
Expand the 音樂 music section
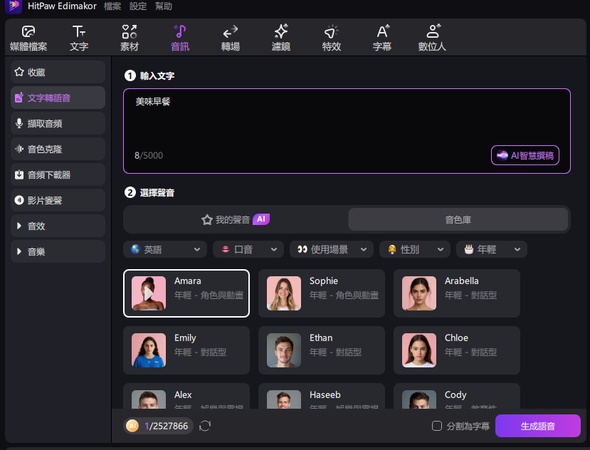pos(58,251)
